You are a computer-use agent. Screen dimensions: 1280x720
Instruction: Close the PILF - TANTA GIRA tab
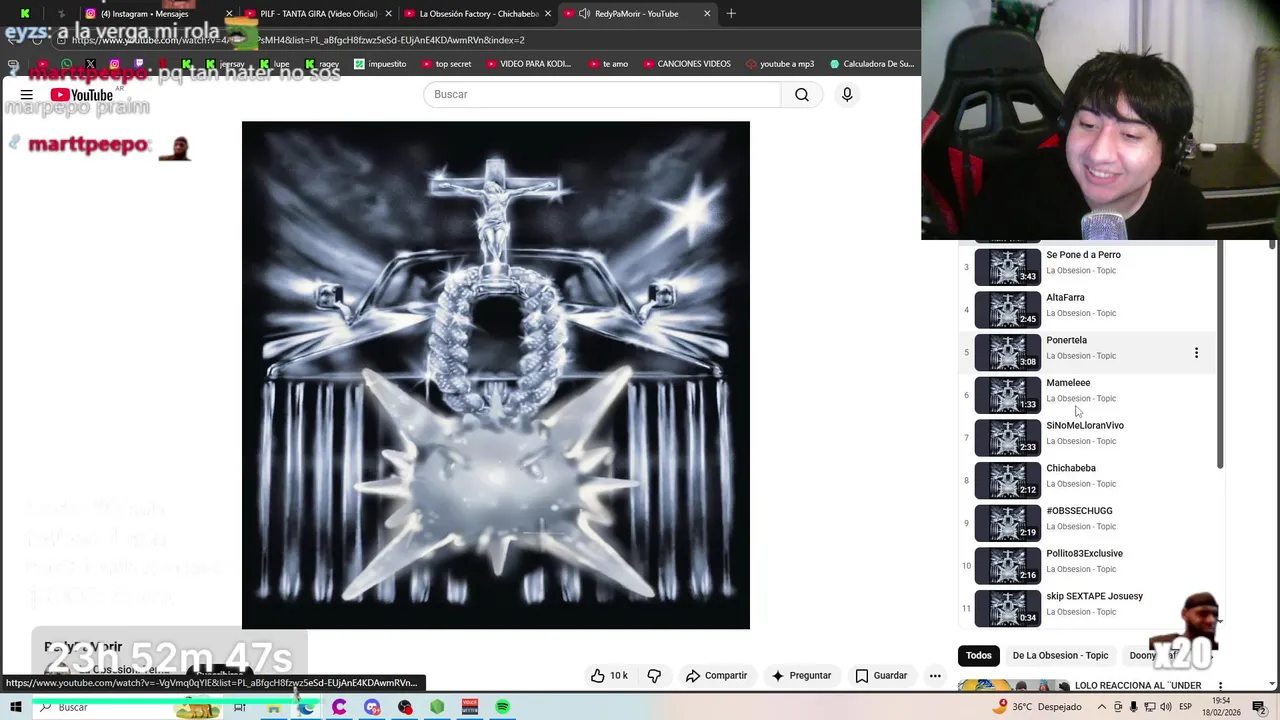pos(388,14)
